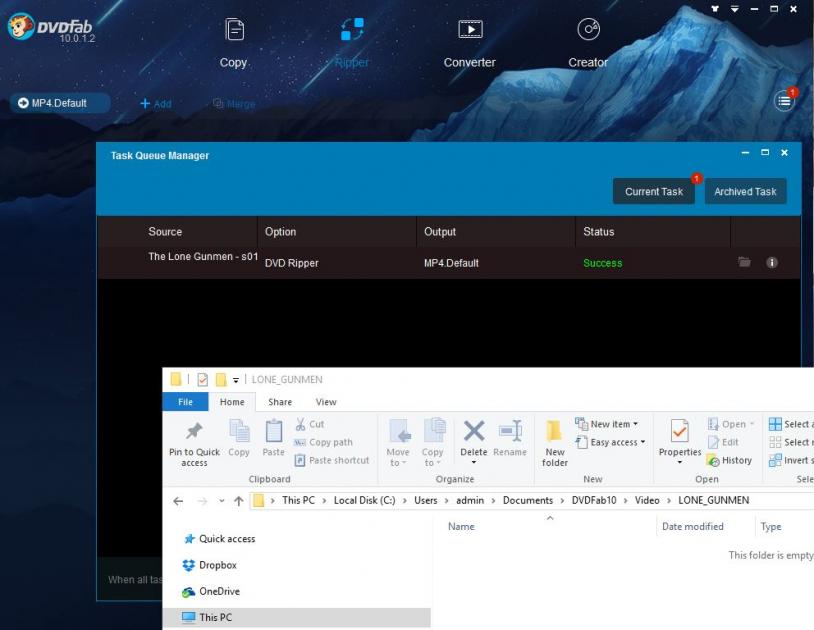Select Dropbox in navigation pane
Viewport: 814px width, 630px height.
pyautogui.click(x=217, y=565)
